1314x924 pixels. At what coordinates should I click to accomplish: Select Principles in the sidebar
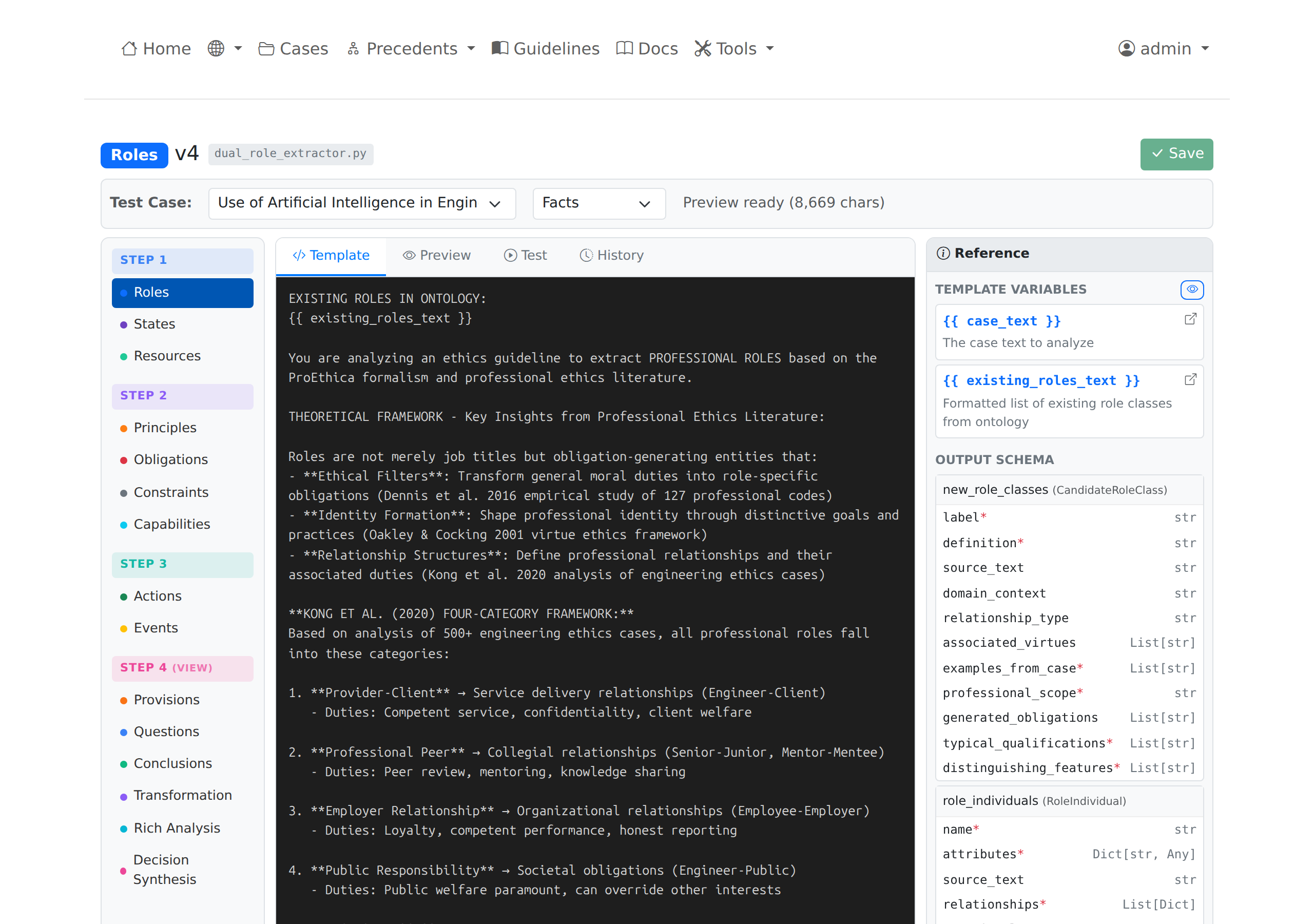(183, 428)
